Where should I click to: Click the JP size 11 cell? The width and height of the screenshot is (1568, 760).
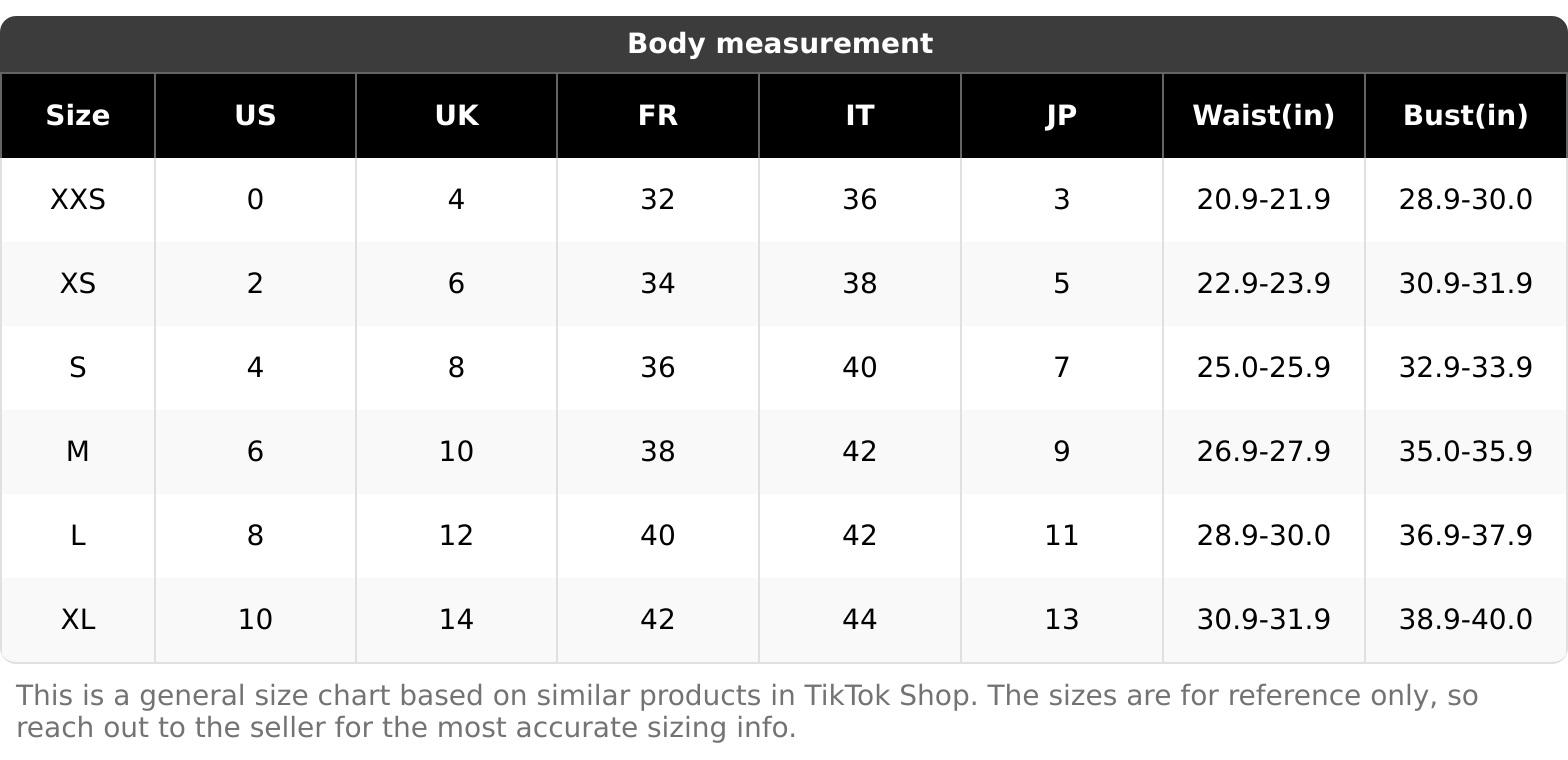[x=1062, y=536]
